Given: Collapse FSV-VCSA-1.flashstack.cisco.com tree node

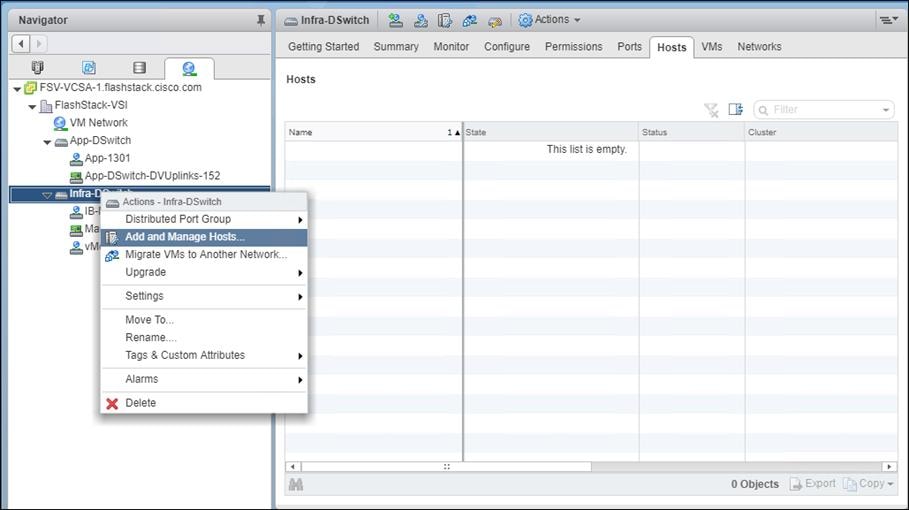Looking at the screenshot, I should [17, 89].
